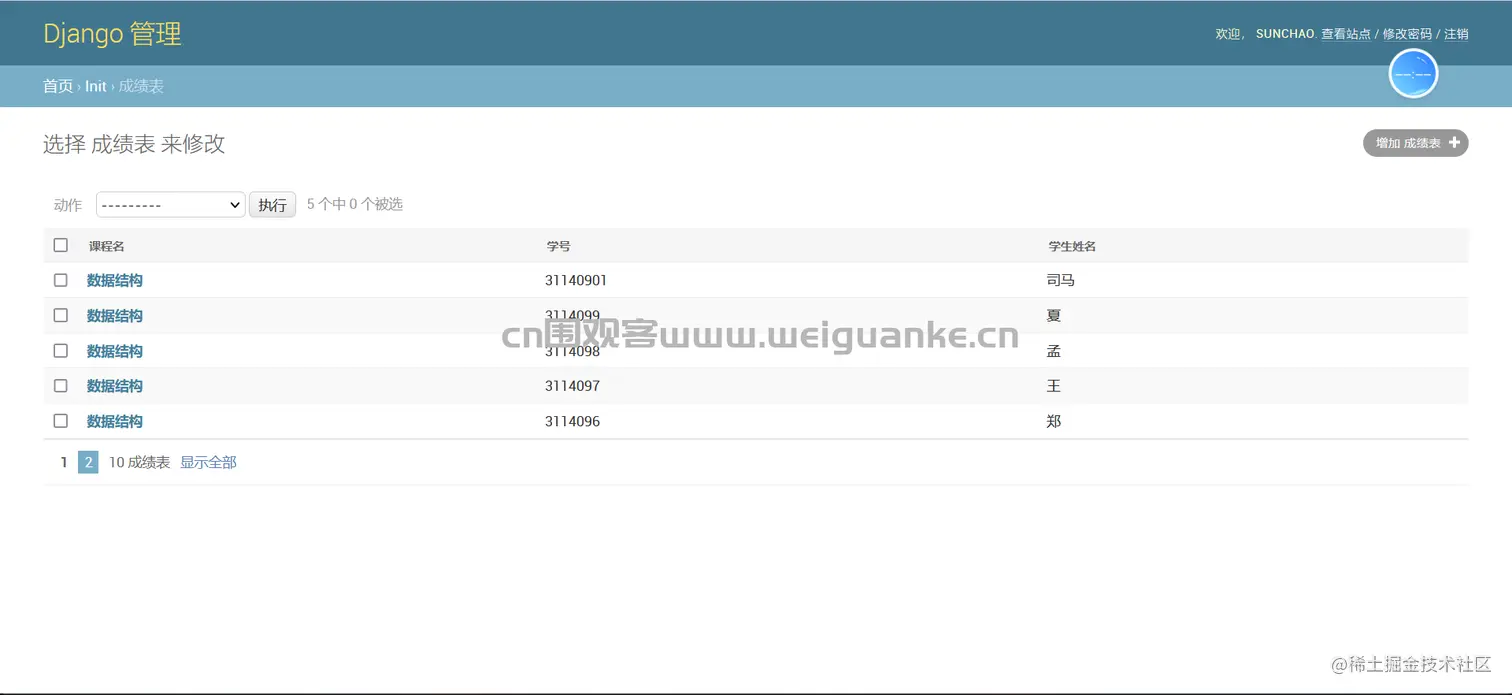
Task: Sort by the 学生姓名 column header
Action: [1072, 246]
